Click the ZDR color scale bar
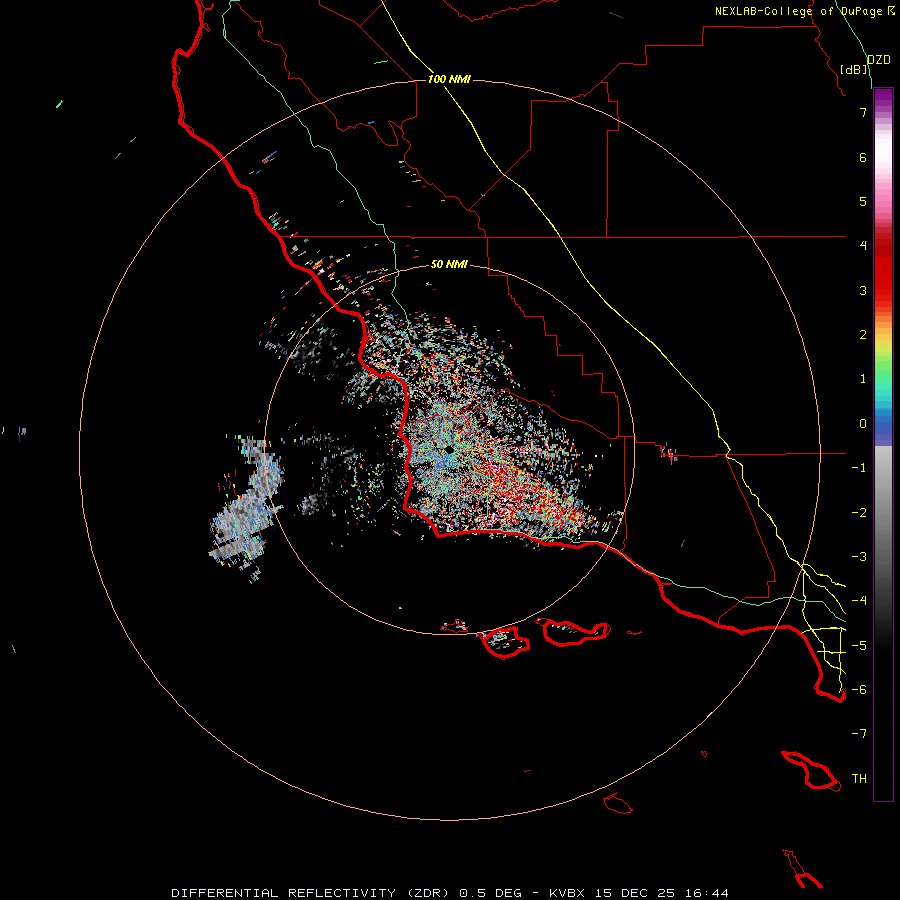Image resolution: width=900 pixels, height=900 pixels. 883,444
